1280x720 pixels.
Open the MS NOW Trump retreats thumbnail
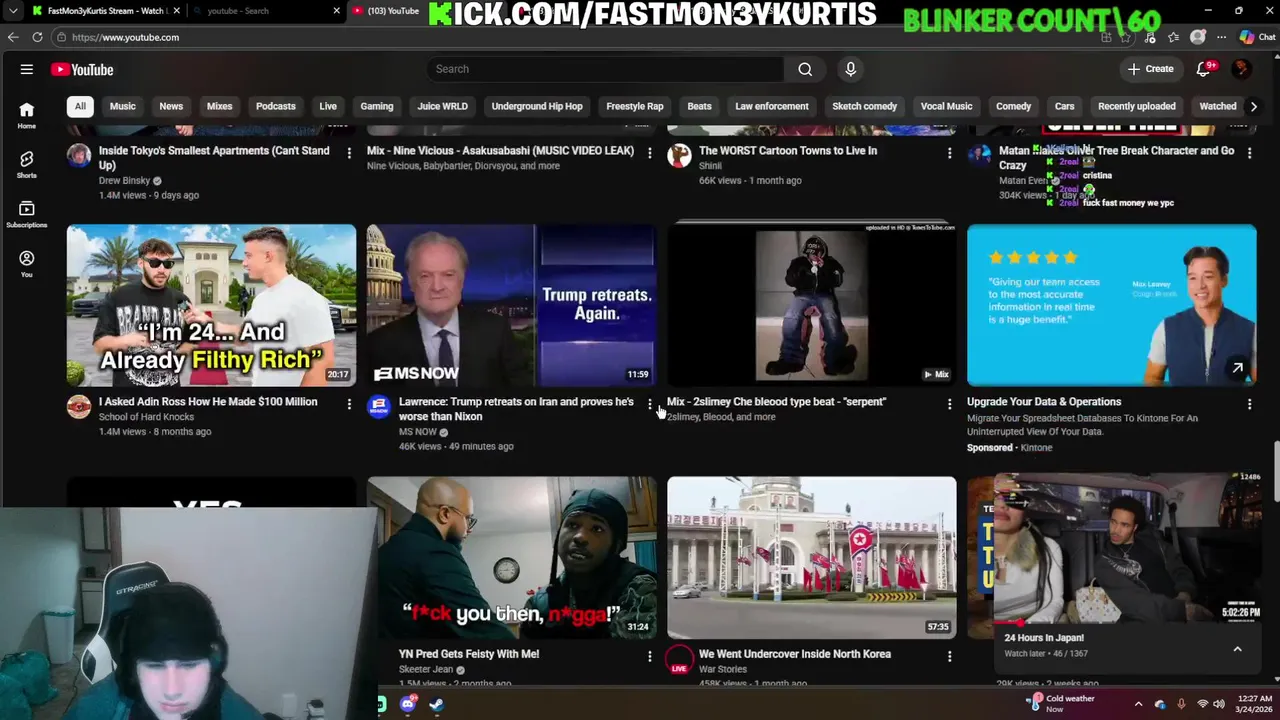(511, 305)
